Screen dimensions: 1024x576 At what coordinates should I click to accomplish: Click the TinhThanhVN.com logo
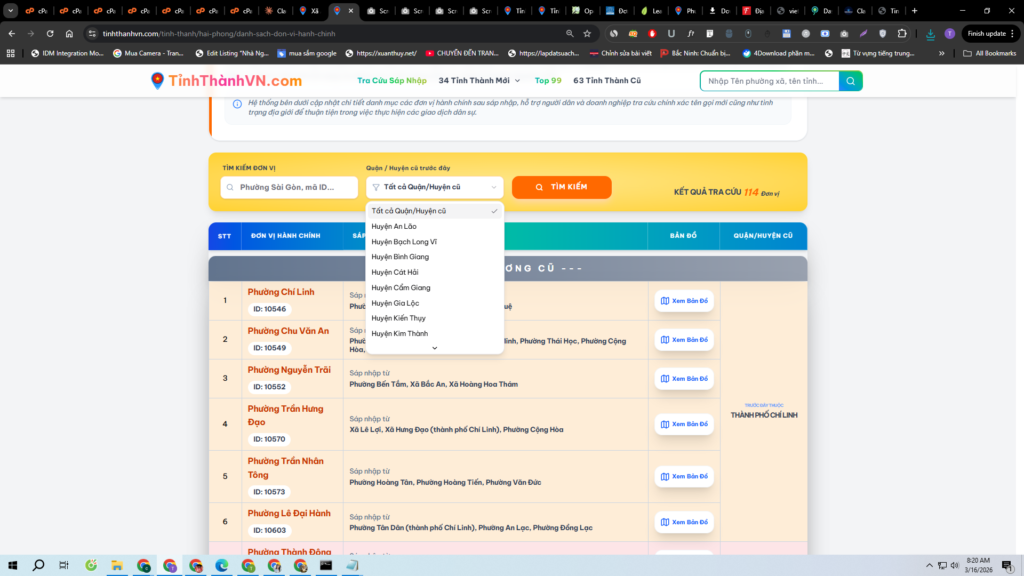tap(226, 81)
